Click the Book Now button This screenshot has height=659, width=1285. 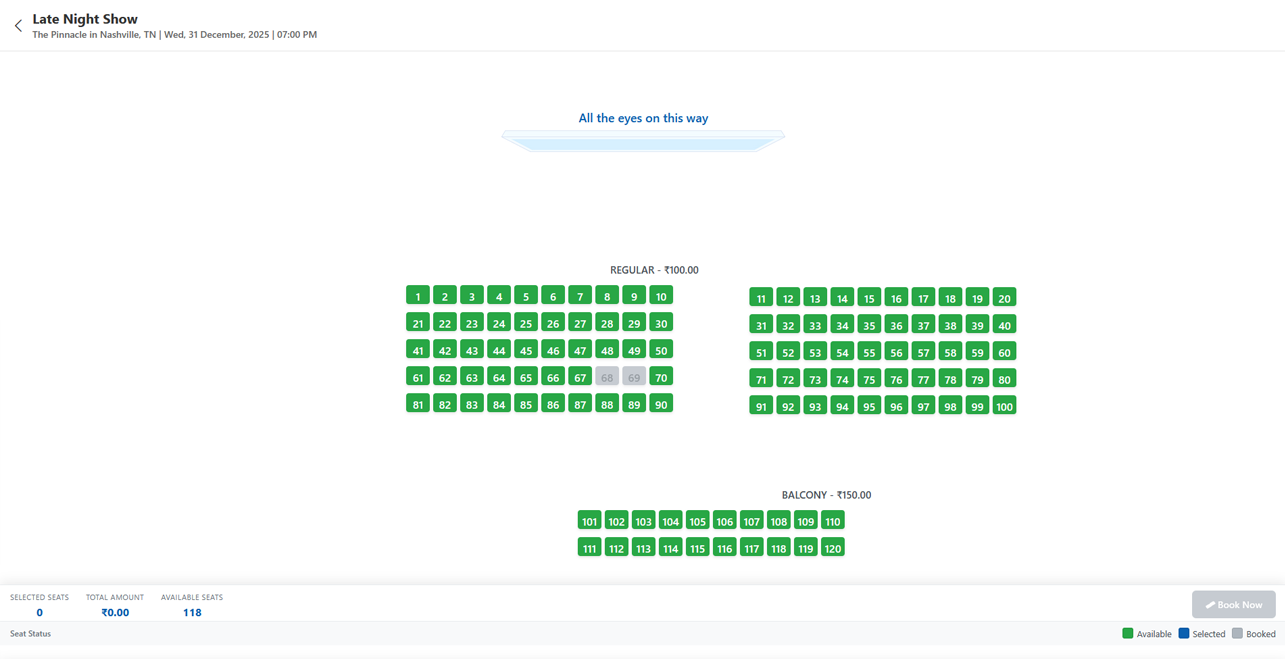(1233, 604)
